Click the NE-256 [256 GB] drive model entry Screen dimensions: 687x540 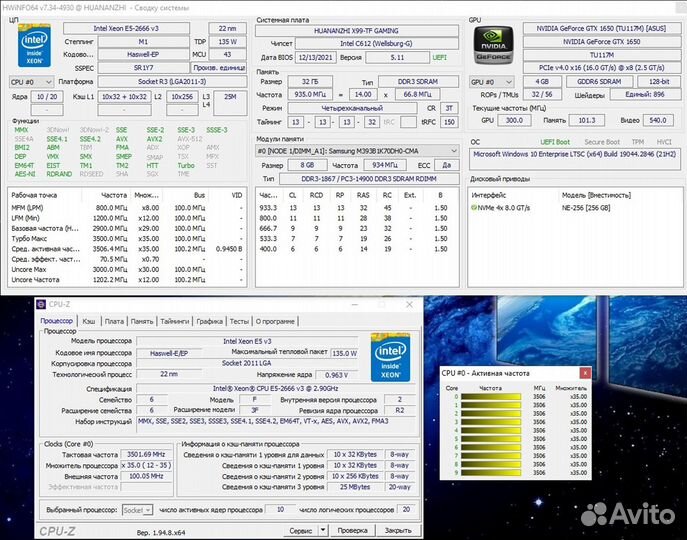point(586,208)
